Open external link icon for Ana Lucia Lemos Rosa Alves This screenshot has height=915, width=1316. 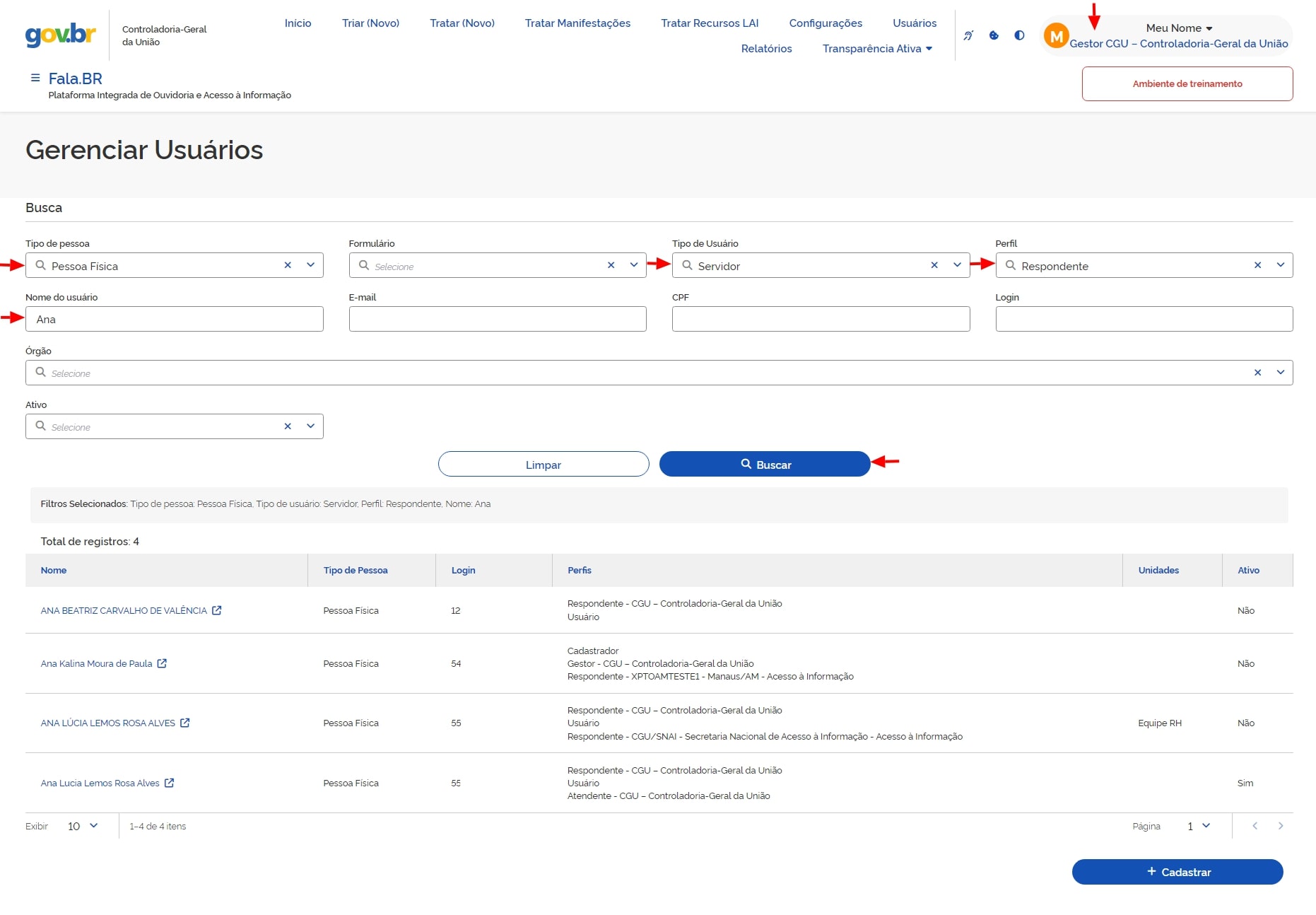pyautogui.click(x=170, y=783)
